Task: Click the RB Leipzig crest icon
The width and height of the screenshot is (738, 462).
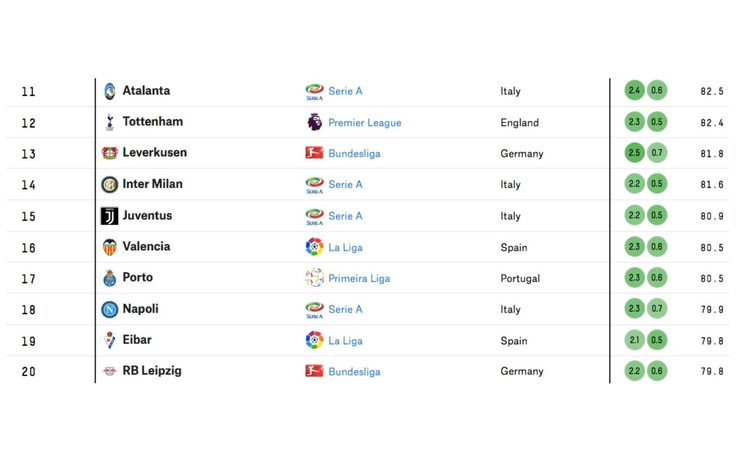Action: [x=109, y=371]
